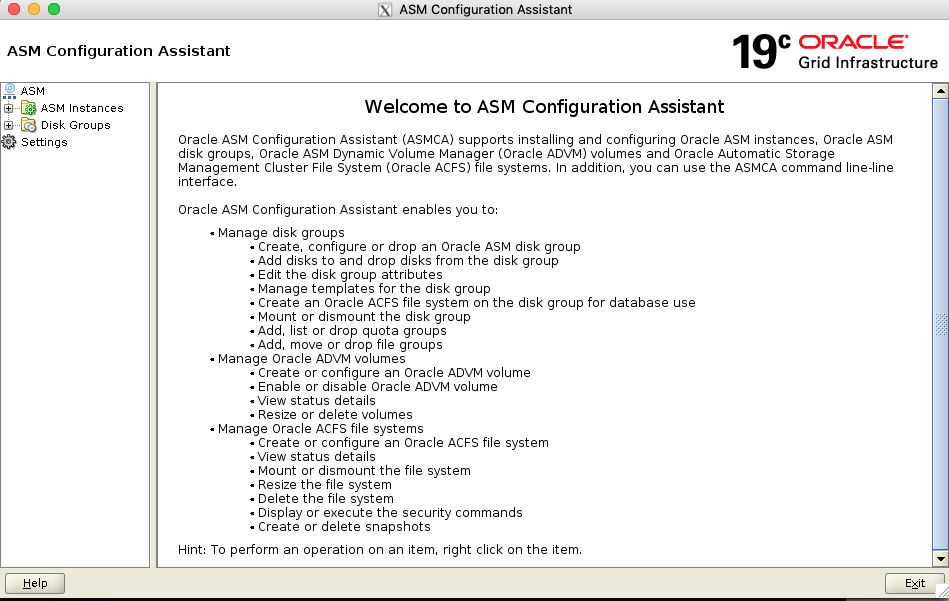
Task: Open Settings in the navigation tree
Action: [44, 142]
